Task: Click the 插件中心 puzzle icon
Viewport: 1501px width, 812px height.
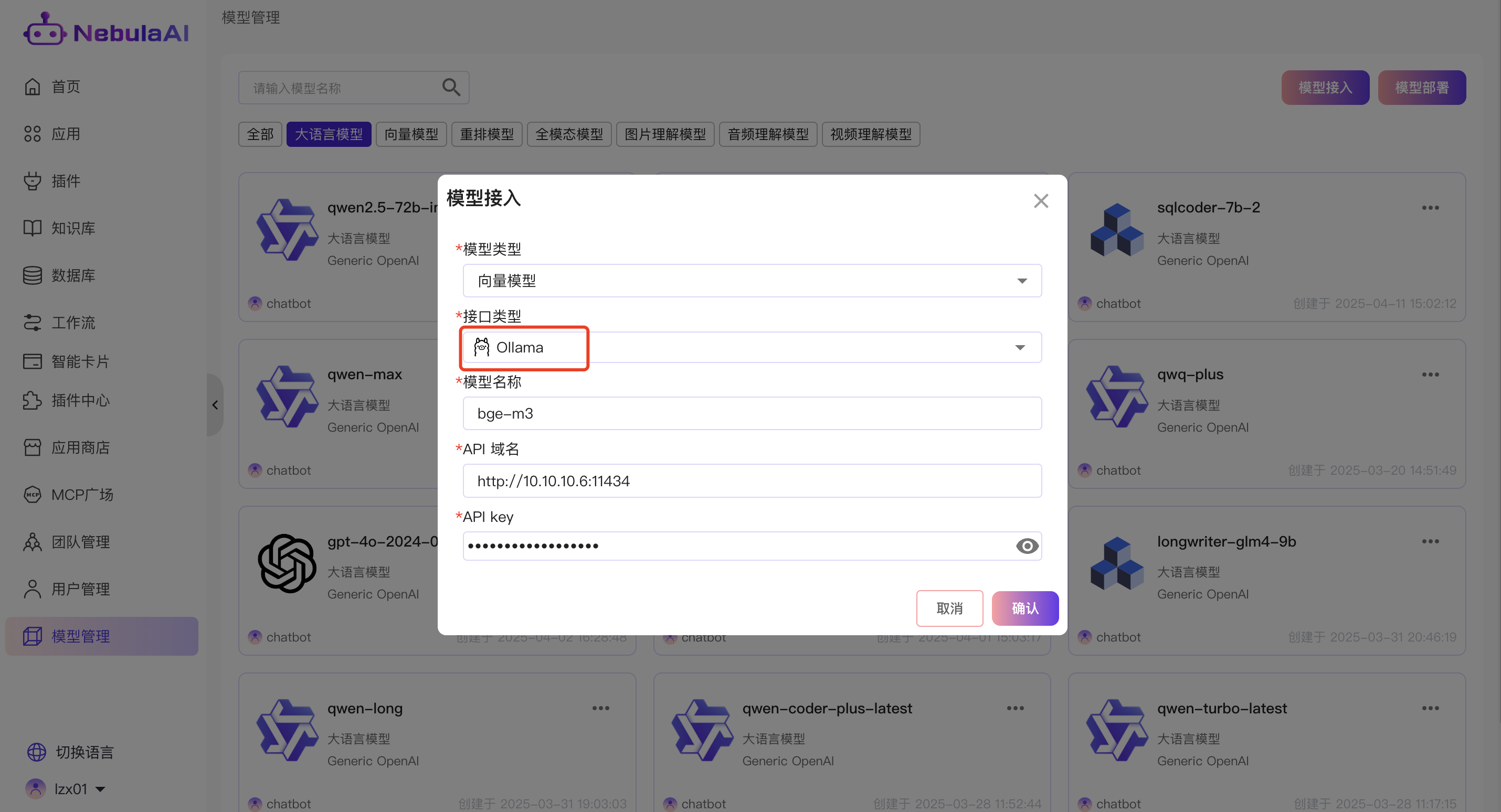Action: (x=33, y=400)
